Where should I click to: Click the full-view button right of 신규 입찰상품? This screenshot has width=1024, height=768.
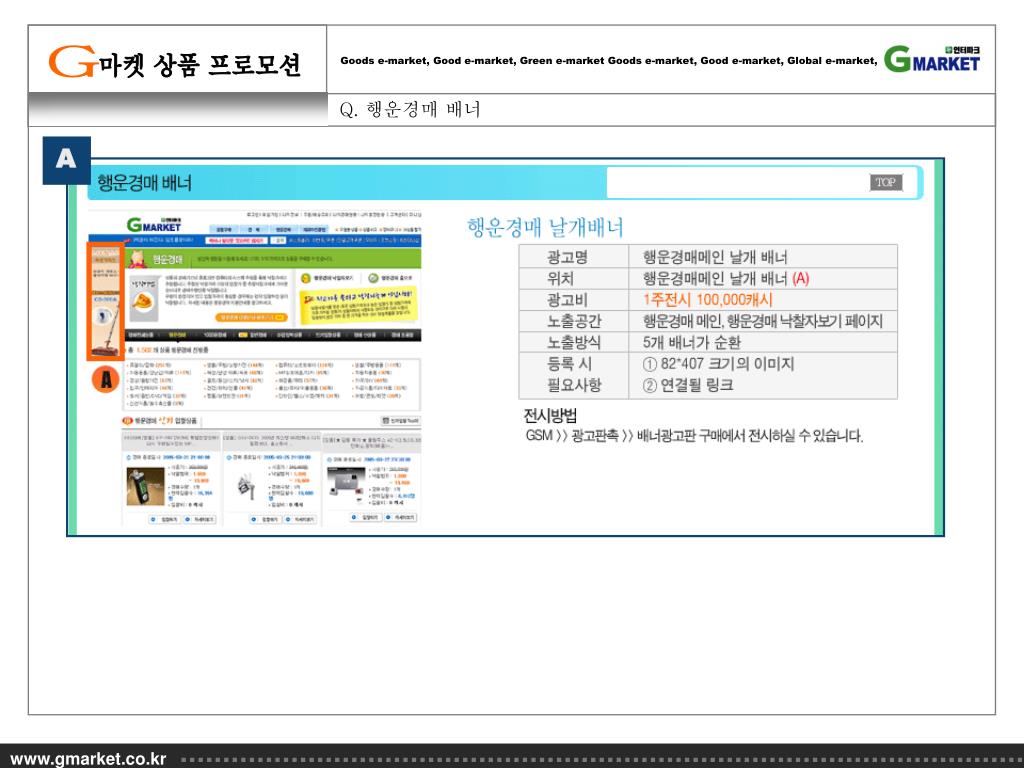click(400, 421)
